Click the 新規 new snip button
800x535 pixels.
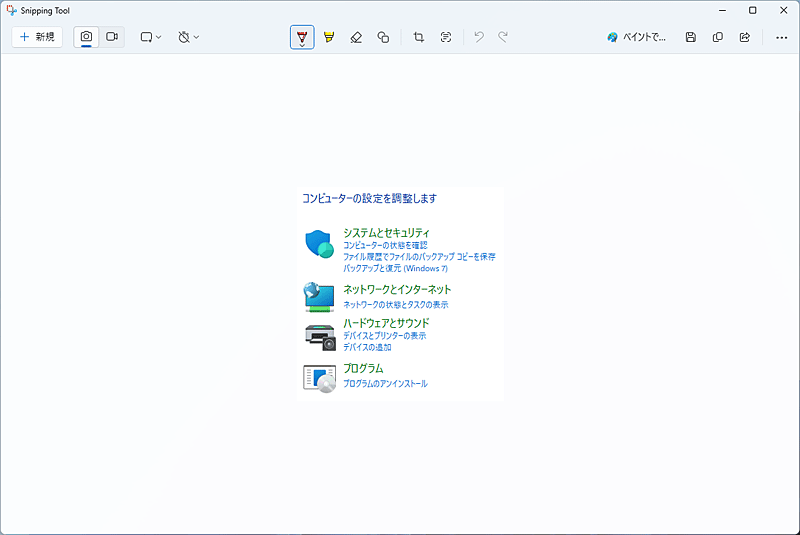37,37
